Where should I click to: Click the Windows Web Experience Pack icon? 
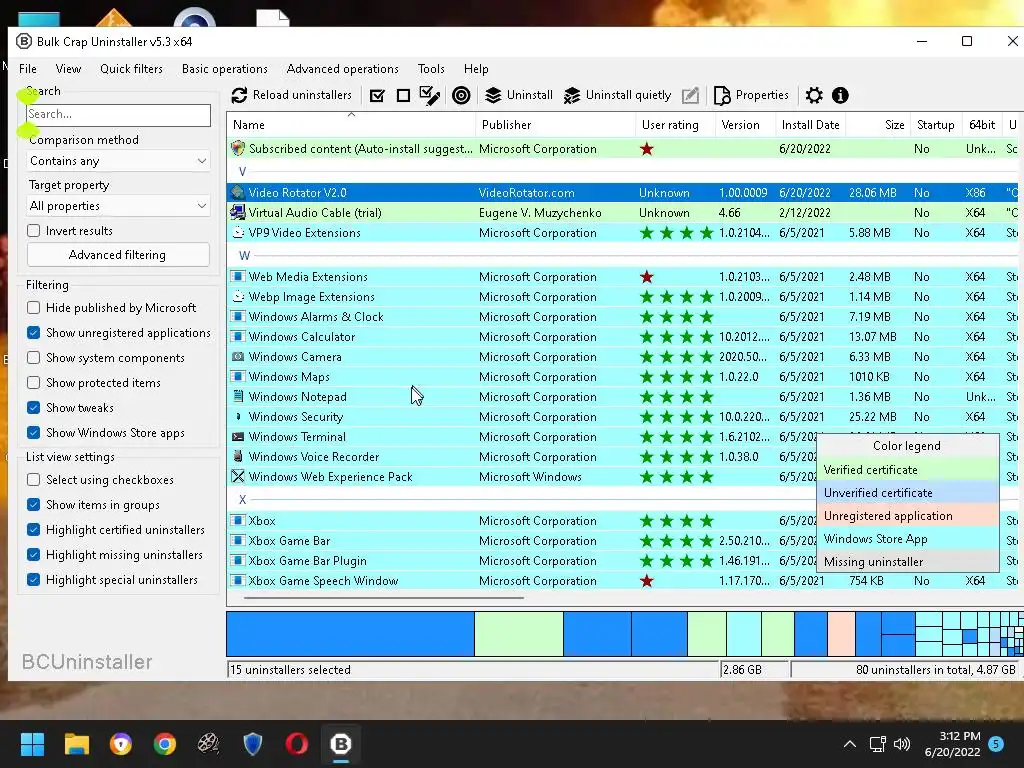tap(238, 476)
